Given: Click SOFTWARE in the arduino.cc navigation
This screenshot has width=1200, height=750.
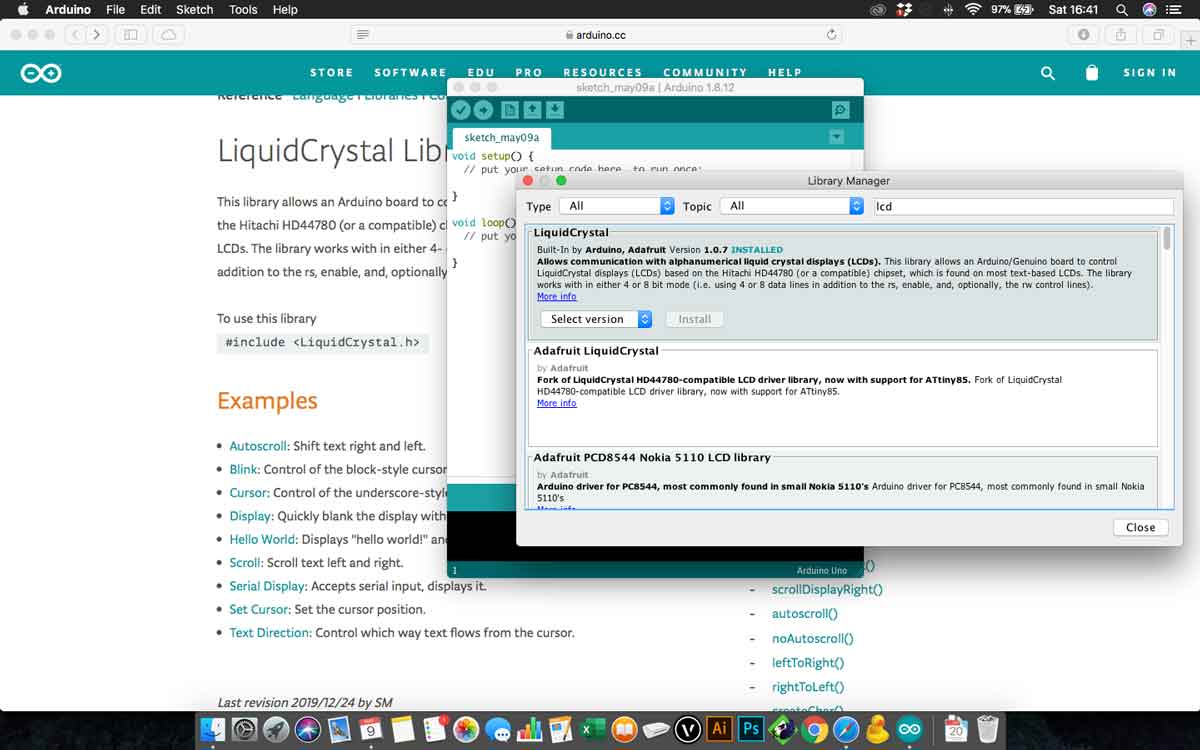Looking at the screenshot, I should (410, 73).
